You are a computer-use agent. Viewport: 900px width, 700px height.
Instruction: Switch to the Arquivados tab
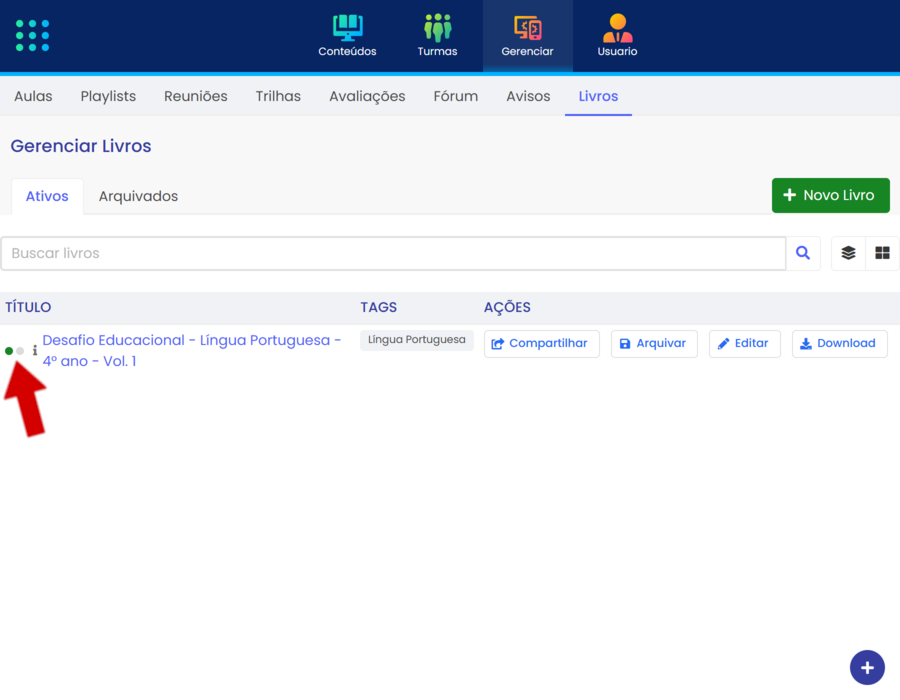coord(138,196)
